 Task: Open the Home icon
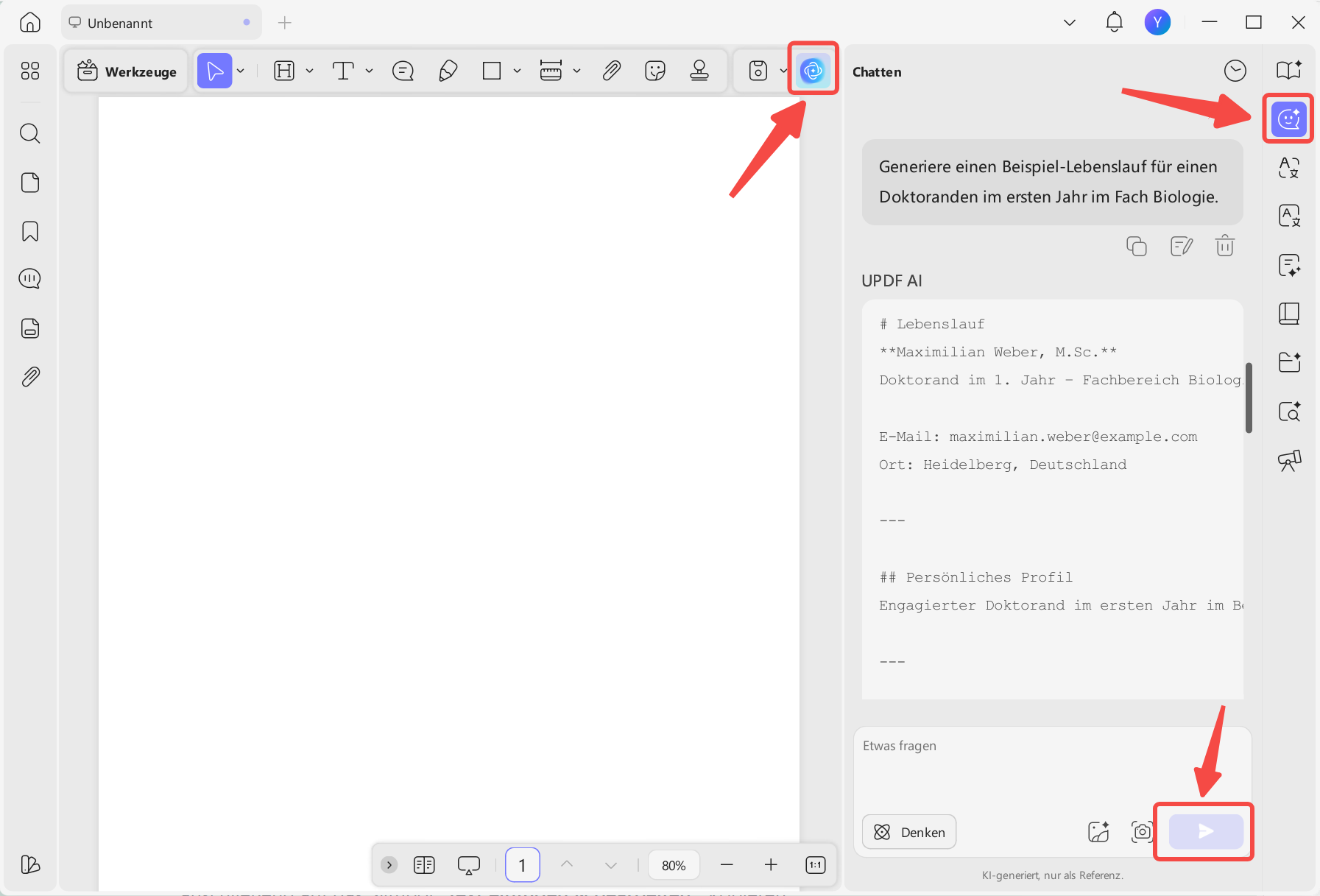[x=30, y=23]
